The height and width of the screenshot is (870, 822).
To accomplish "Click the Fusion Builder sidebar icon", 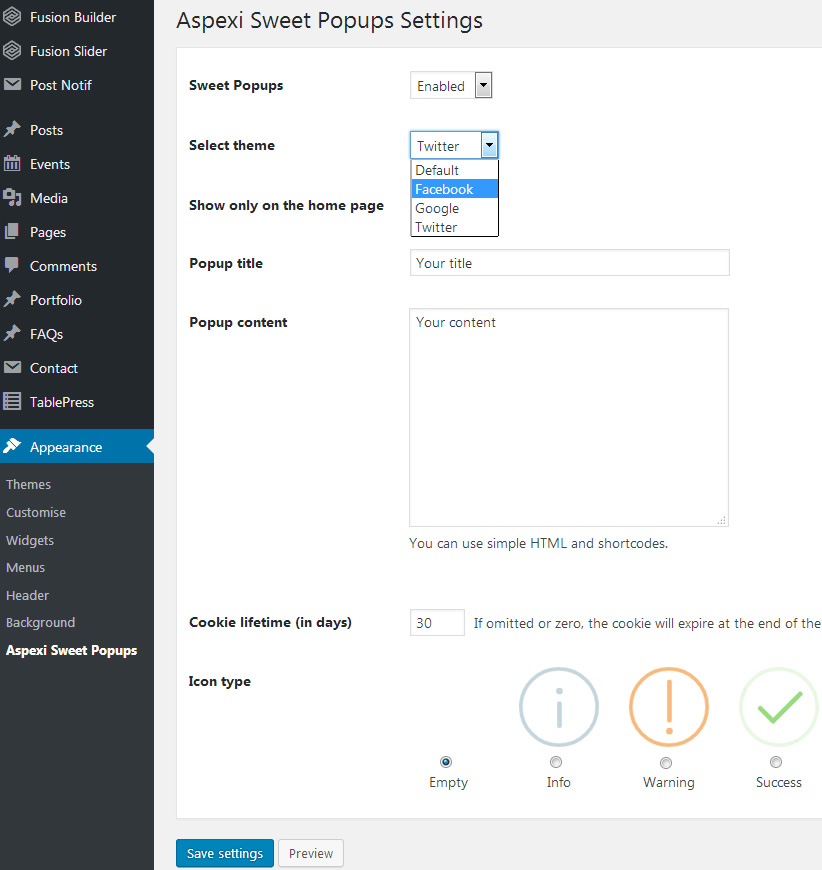I will 12,17.
